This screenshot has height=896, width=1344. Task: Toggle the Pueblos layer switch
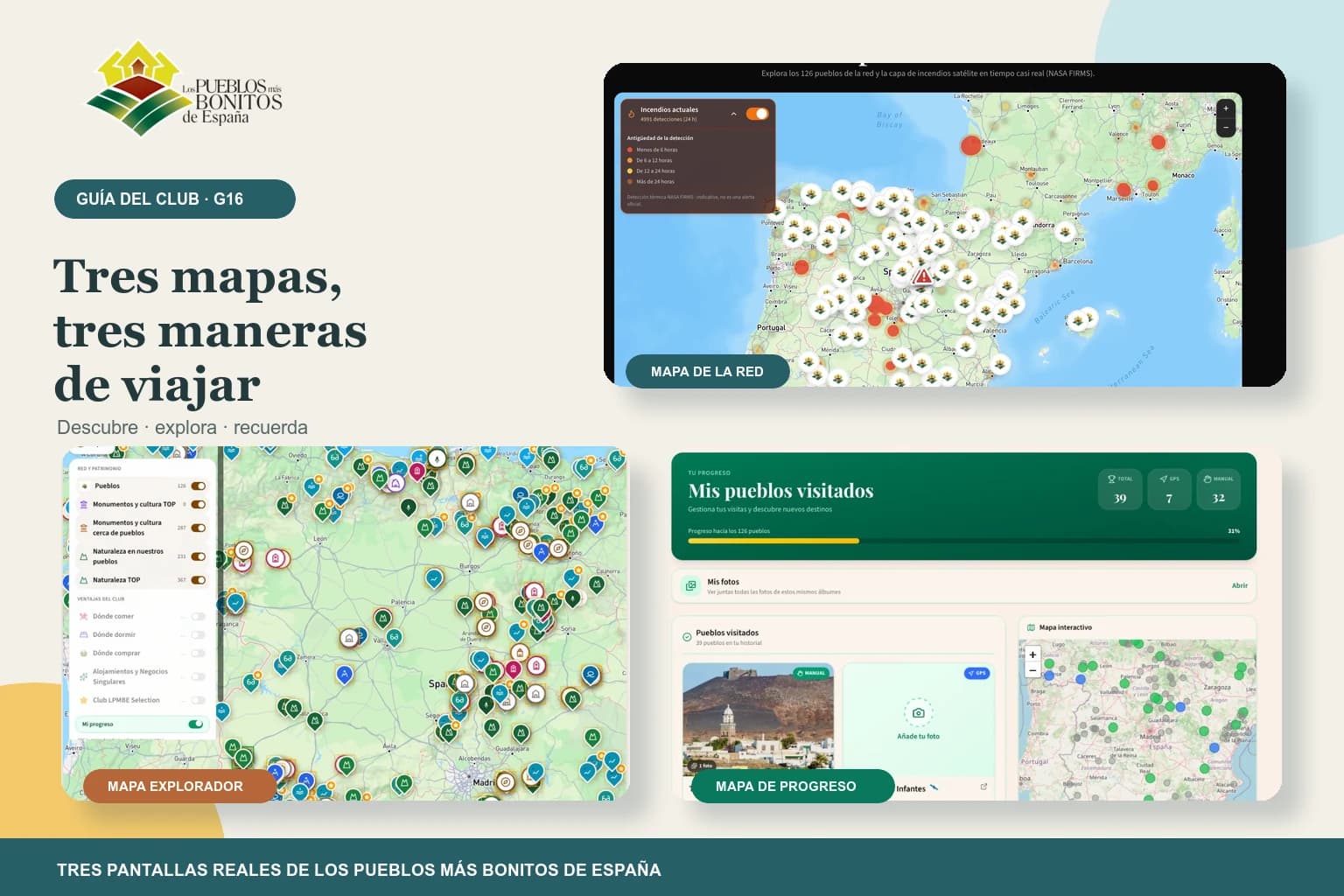point(199,486)
